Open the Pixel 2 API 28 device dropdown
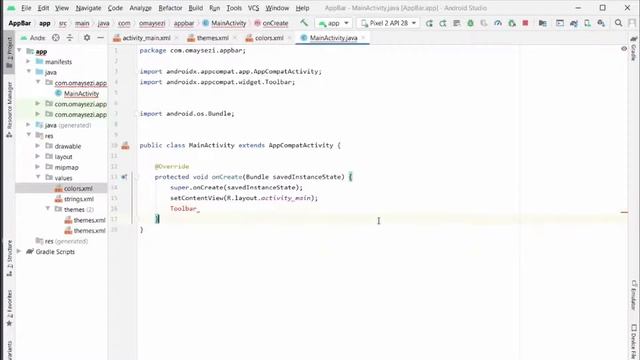 [x=388, y=23]
